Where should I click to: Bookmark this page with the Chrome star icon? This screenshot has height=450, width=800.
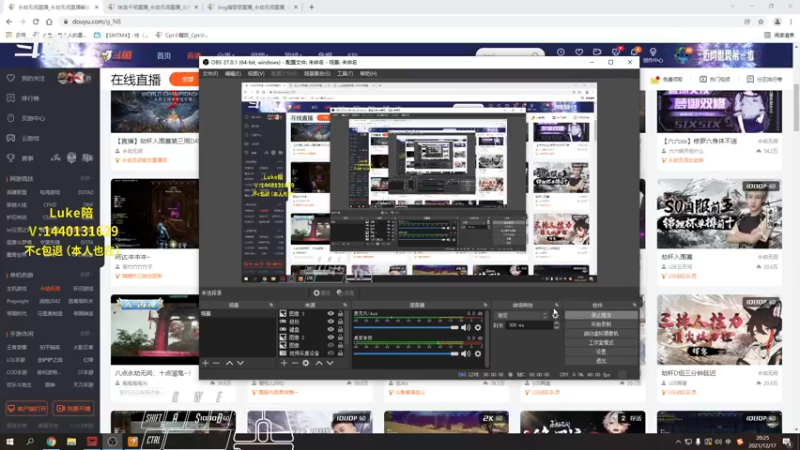point(761,21)
